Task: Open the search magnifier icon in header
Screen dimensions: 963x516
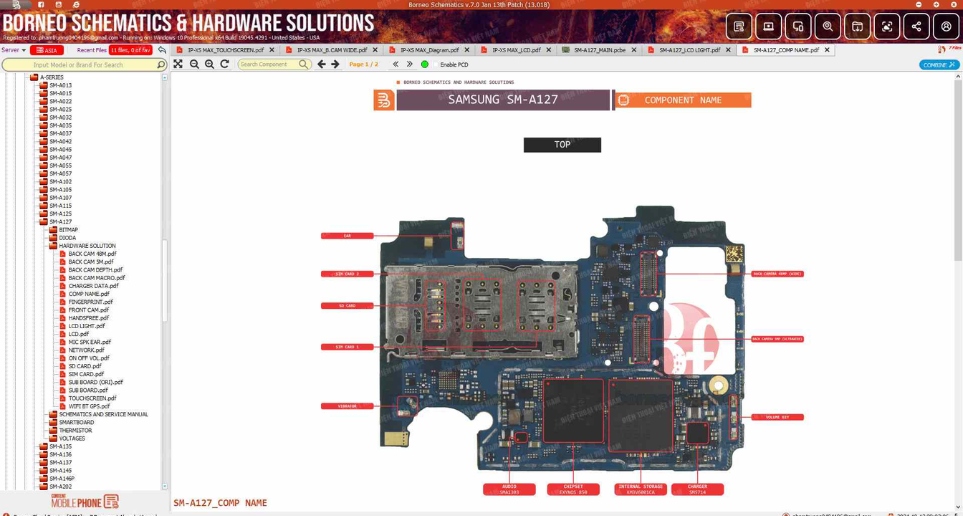Action: [828, 26]
